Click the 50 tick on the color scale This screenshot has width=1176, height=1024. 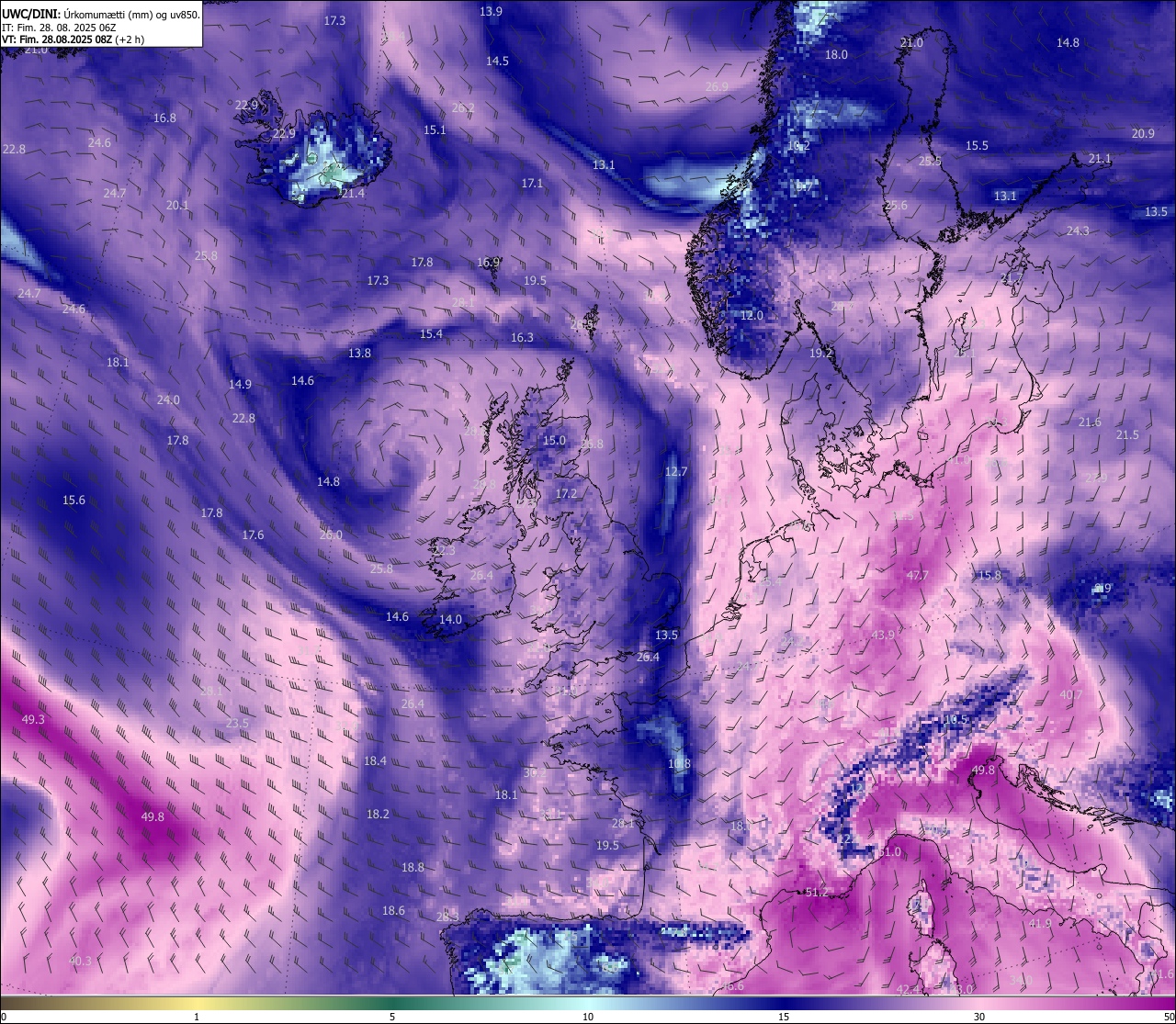[1169, 1016]
